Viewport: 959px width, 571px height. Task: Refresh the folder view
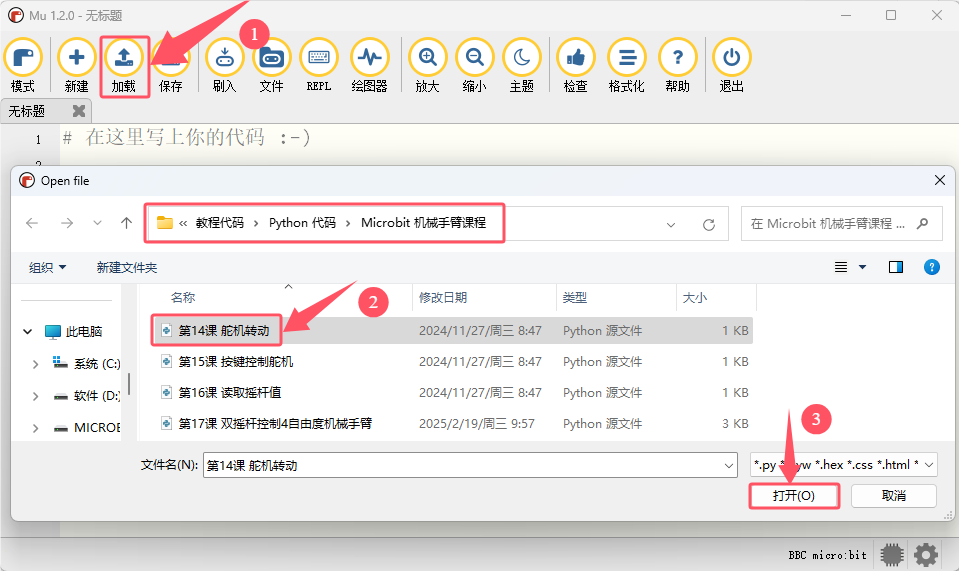tap(709, 224)
